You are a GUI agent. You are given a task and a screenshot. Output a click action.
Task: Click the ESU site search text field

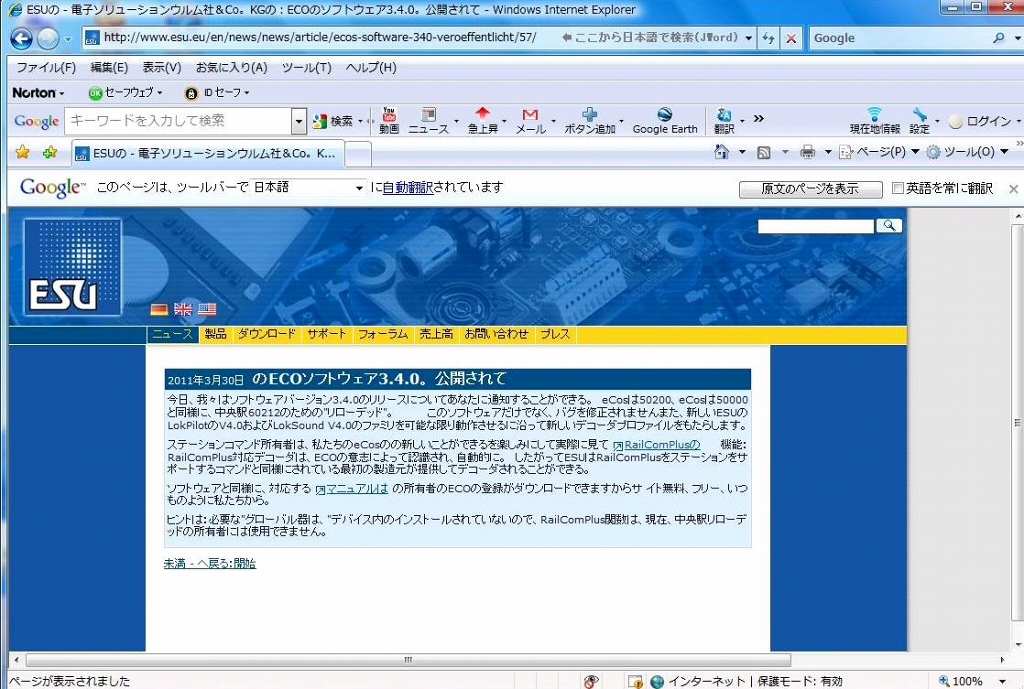point(816,226)
